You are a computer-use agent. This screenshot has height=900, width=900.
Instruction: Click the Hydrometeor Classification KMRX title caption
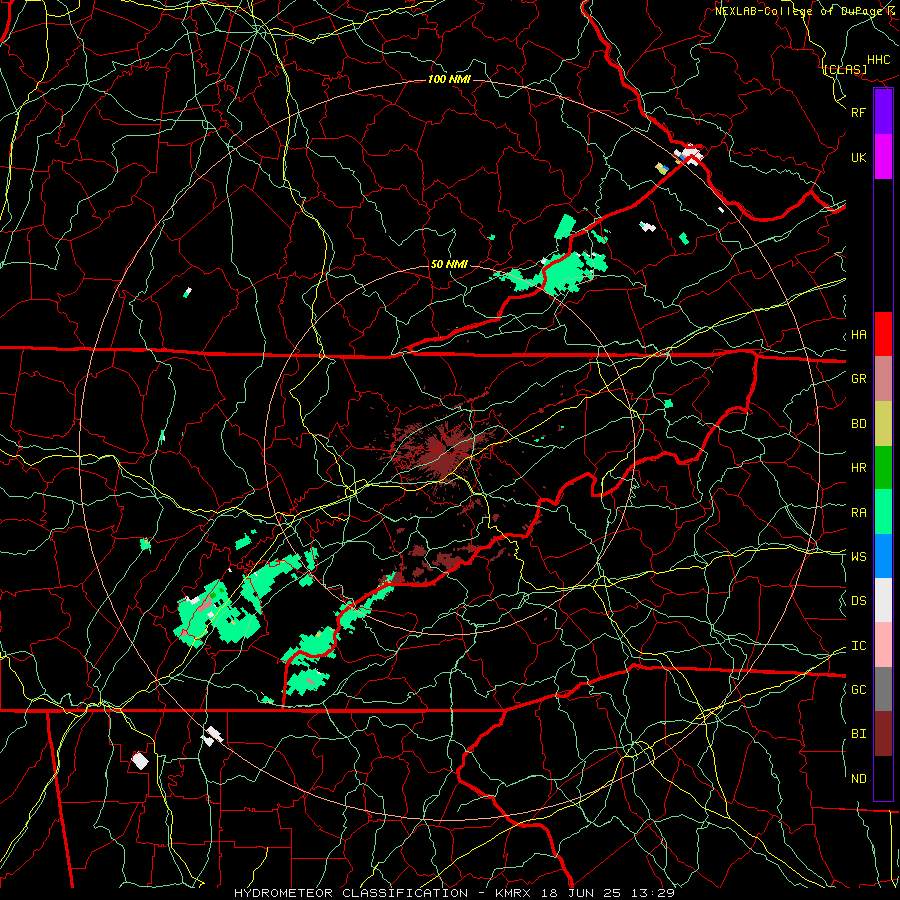(x=455, y=893)
